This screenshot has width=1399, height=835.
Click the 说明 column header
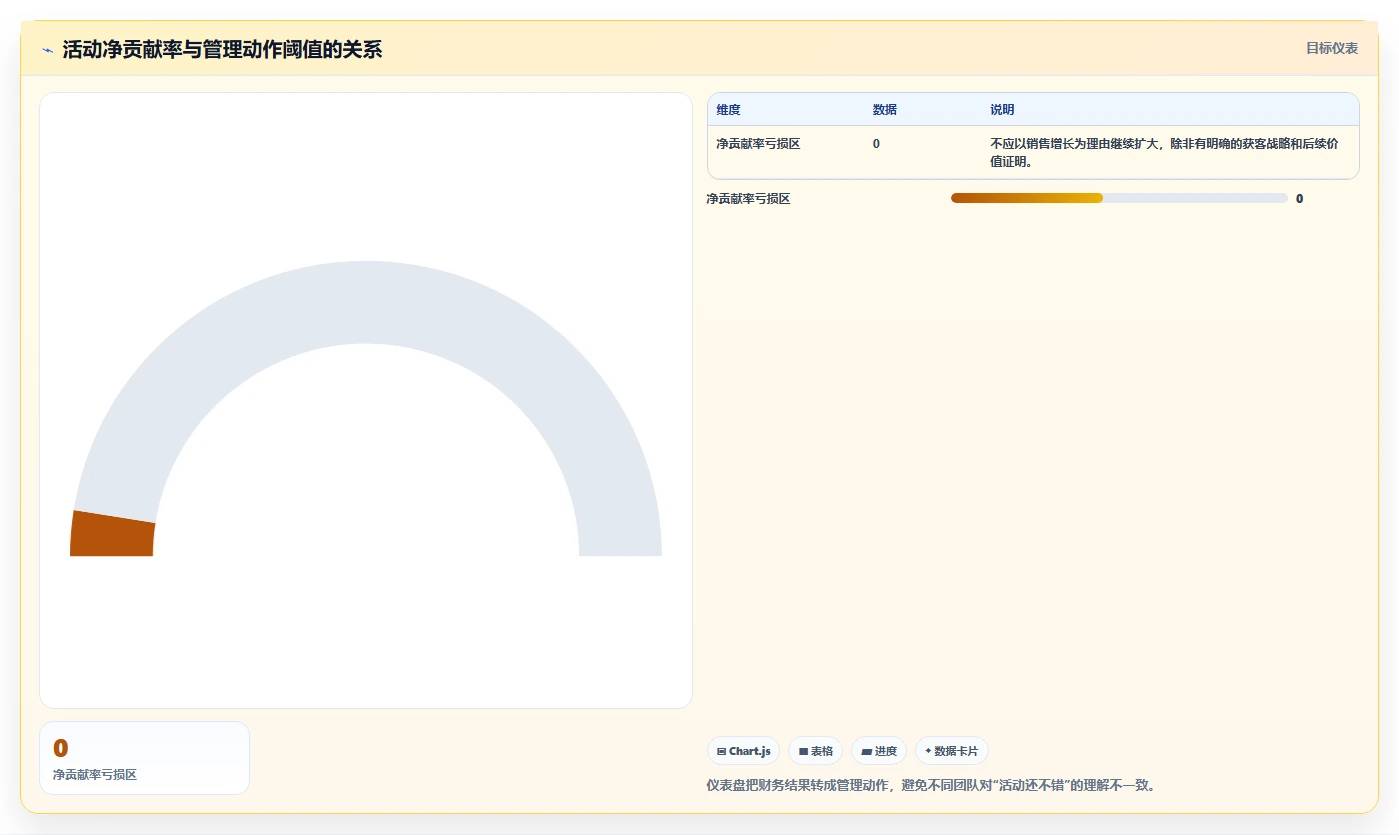click(x=1002, y=110)
